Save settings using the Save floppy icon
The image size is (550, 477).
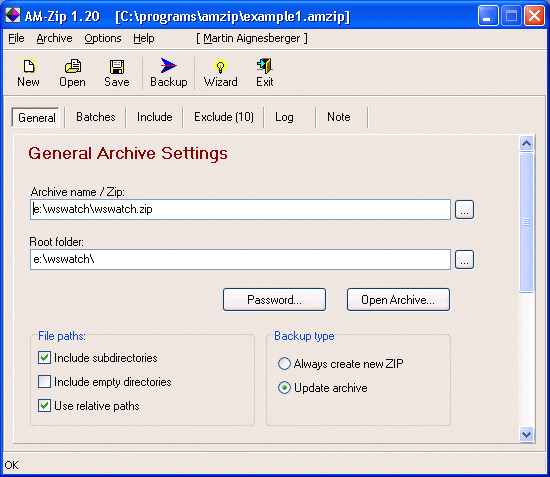pyautogui.click(x=117, y=66)
